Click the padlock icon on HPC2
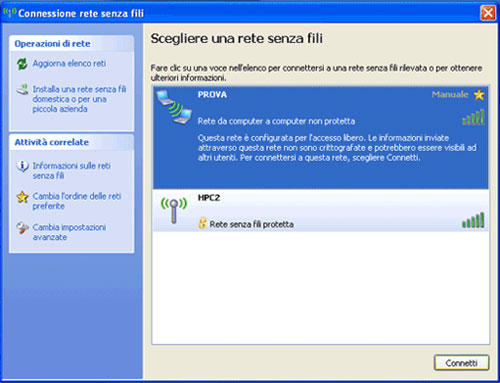 [202, 223]
